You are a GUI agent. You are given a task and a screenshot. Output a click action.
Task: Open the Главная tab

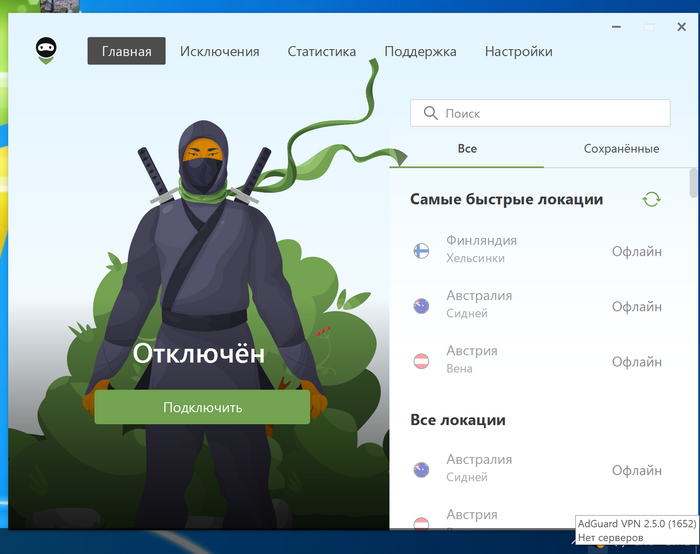point(126,51)
